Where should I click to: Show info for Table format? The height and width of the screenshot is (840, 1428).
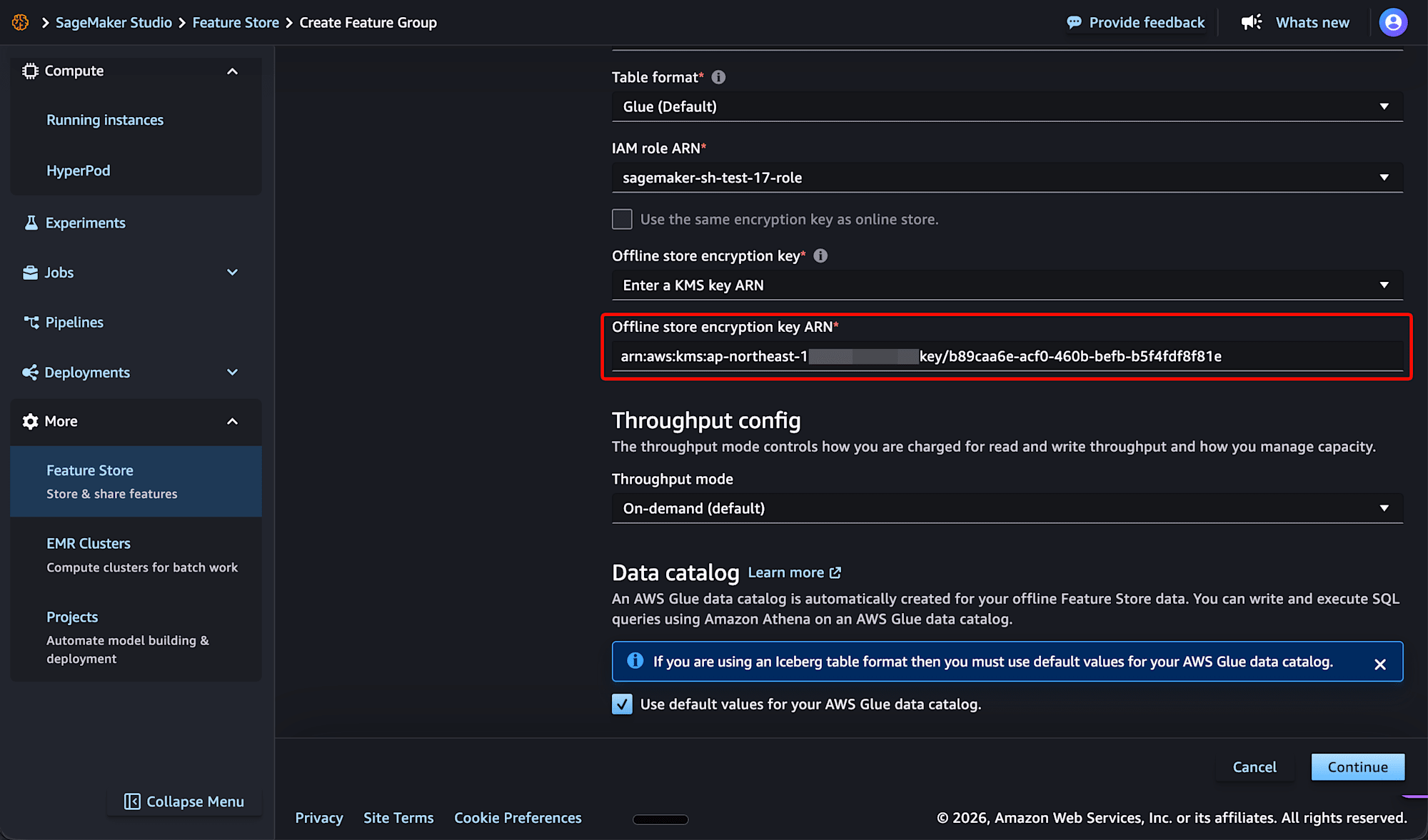[718, 77]
